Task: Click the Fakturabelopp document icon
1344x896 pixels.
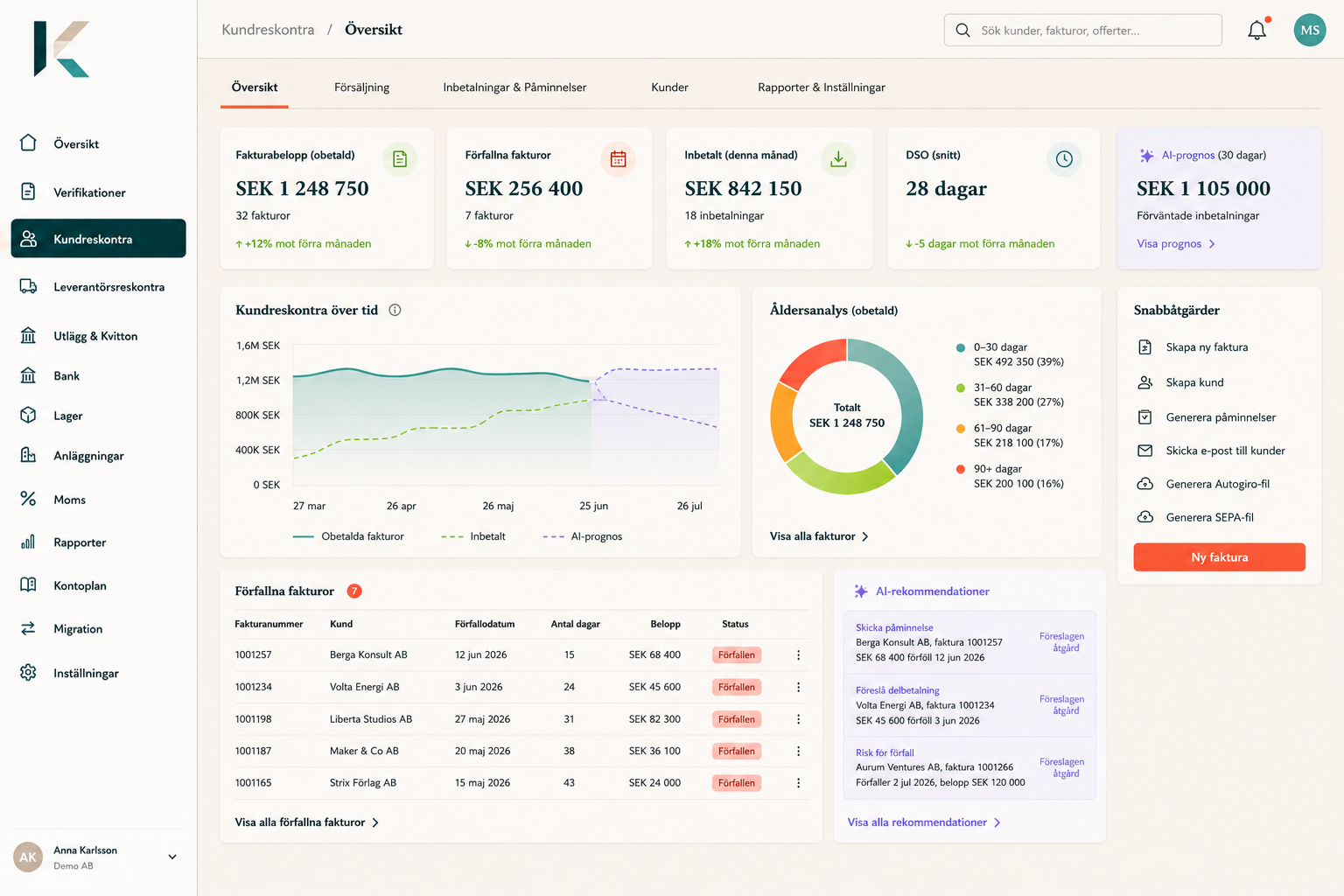Action: tap(400, 159)
